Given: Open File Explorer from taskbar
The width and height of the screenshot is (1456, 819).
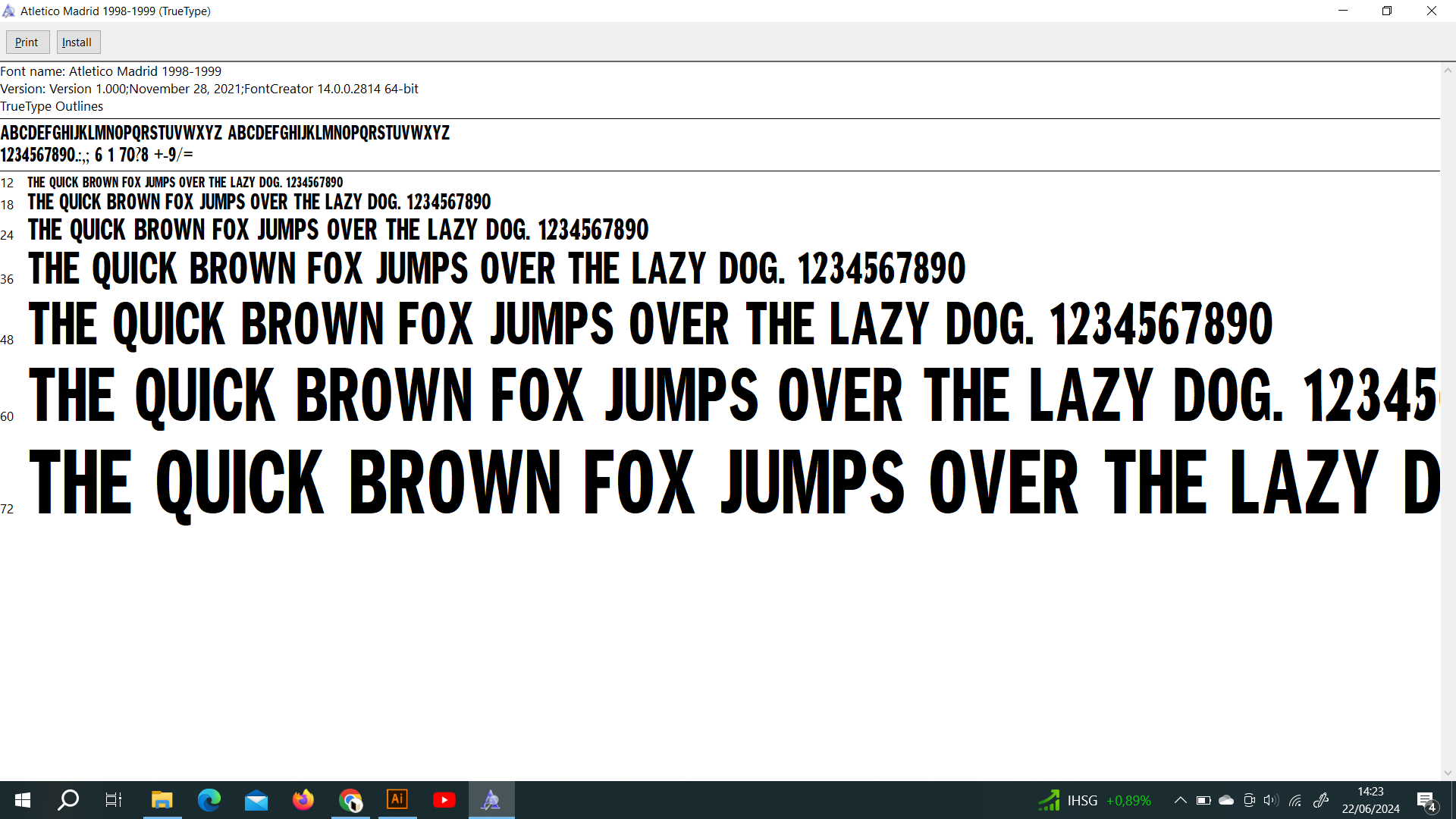Looking at the screenshot, I should pyautogui.click(x=162, y=800).
